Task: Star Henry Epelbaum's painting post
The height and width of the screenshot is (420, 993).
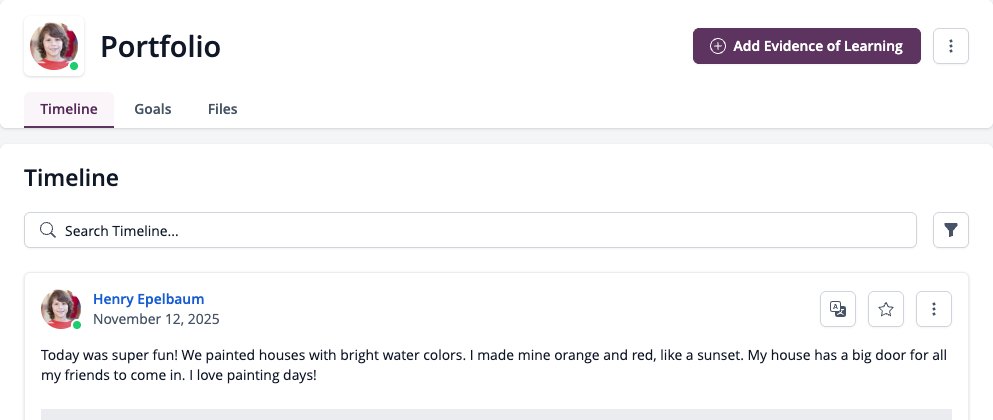Action: pyautogui.click(x=886, y=309)
